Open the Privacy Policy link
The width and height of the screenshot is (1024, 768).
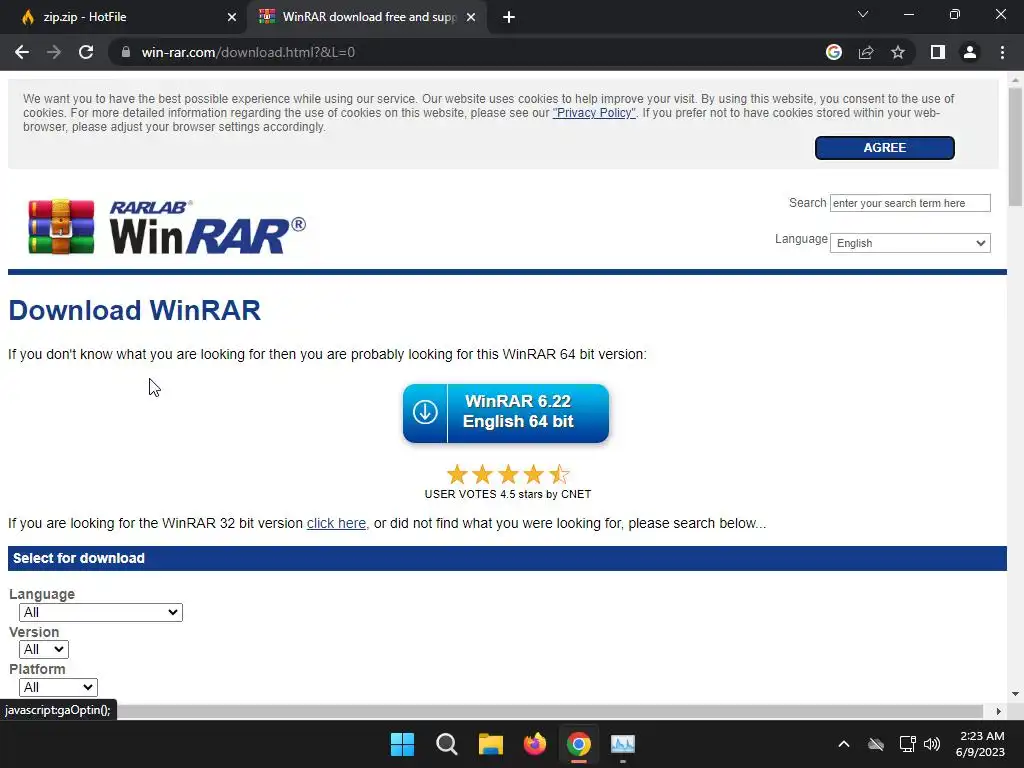(594, 113)
